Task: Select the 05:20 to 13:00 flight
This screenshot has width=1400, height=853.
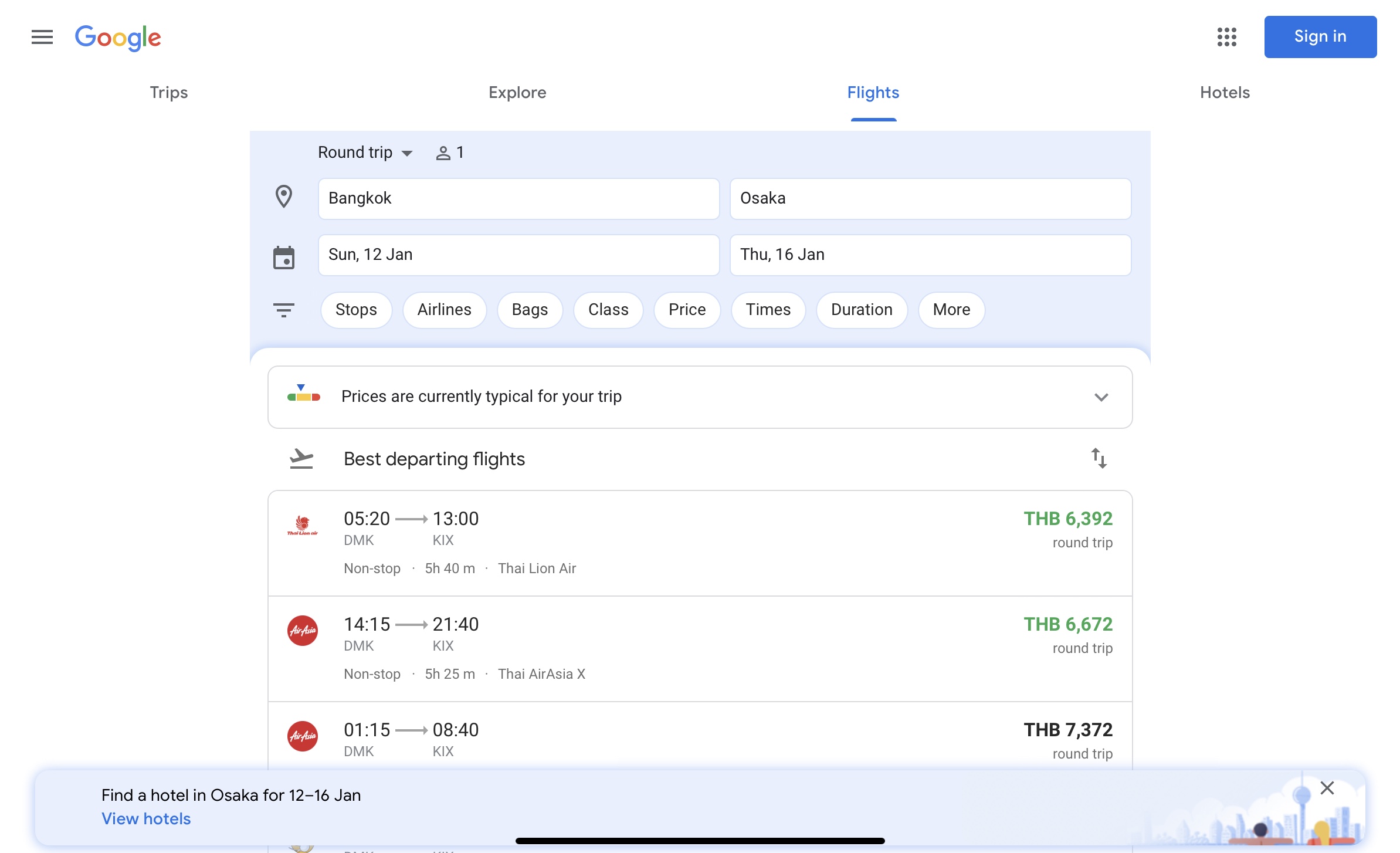Action: pos(700,543)
